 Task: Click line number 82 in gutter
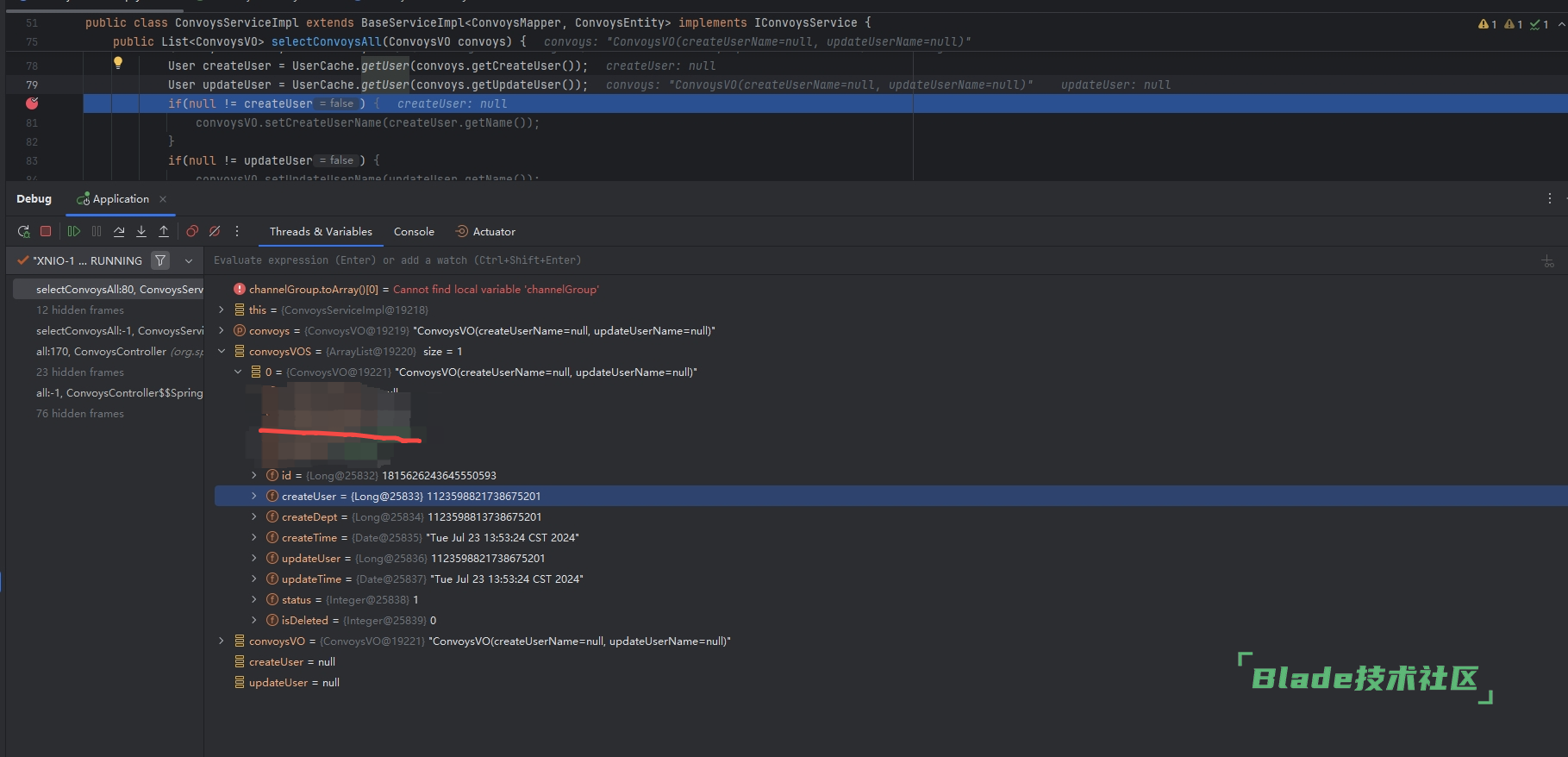(32, 141)
